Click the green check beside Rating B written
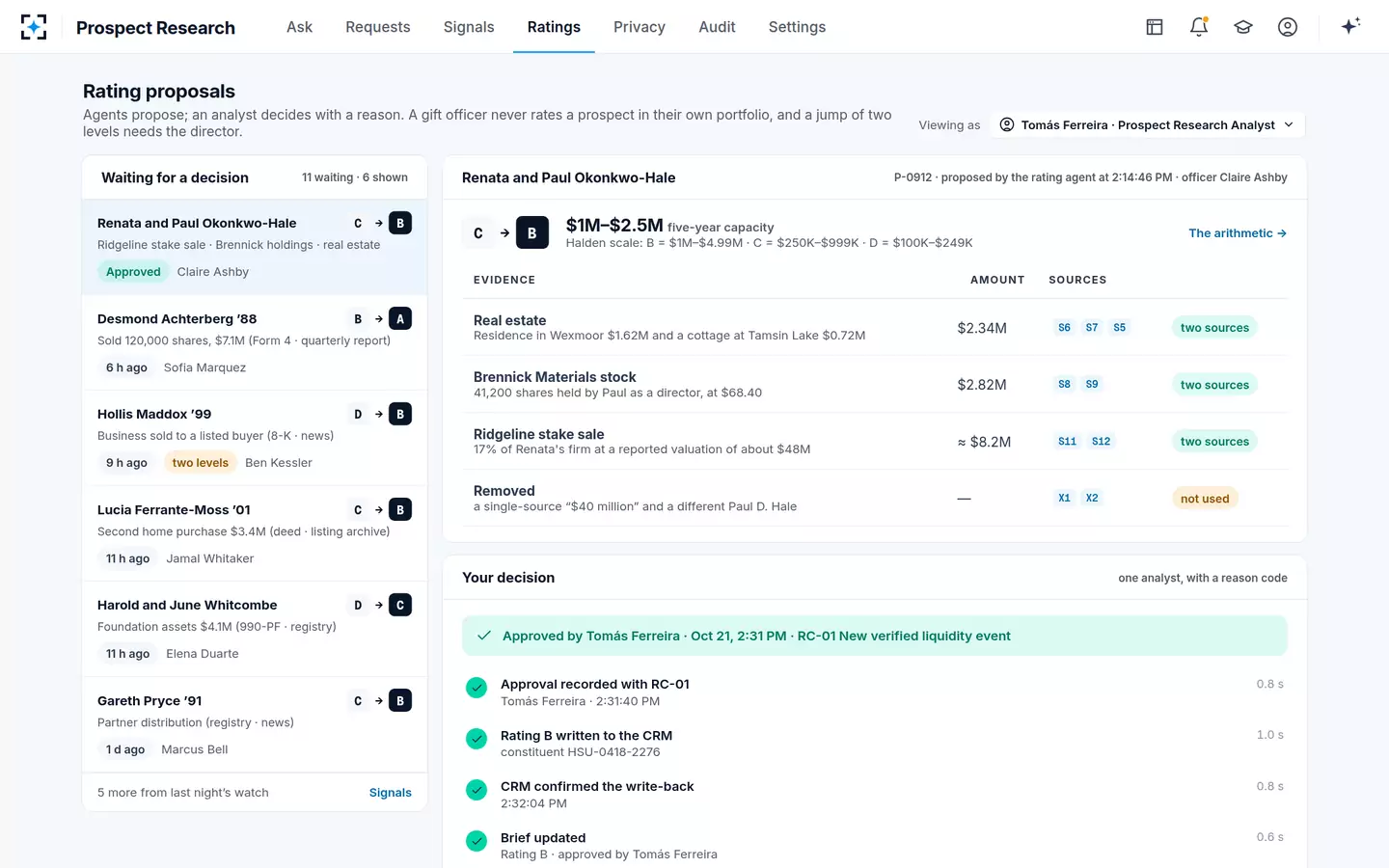 coord(477,739)
